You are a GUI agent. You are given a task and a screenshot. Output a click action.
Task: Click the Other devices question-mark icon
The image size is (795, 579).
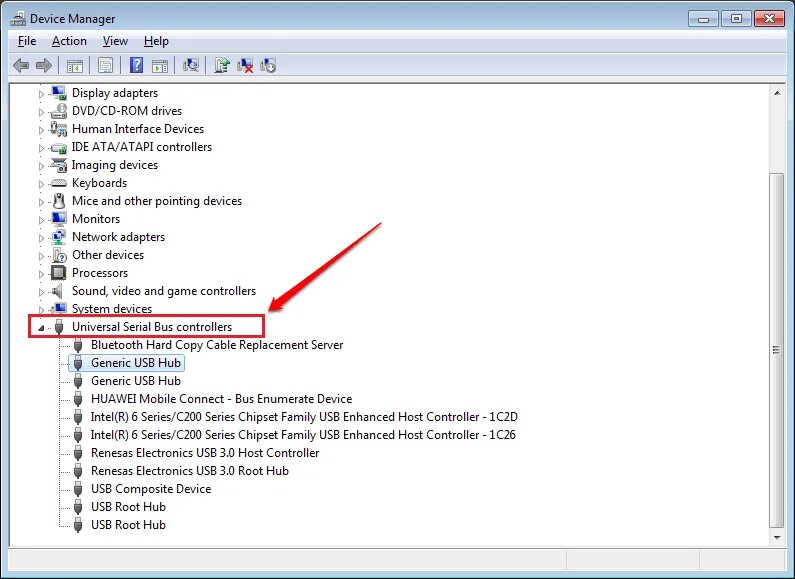(59, 255)
